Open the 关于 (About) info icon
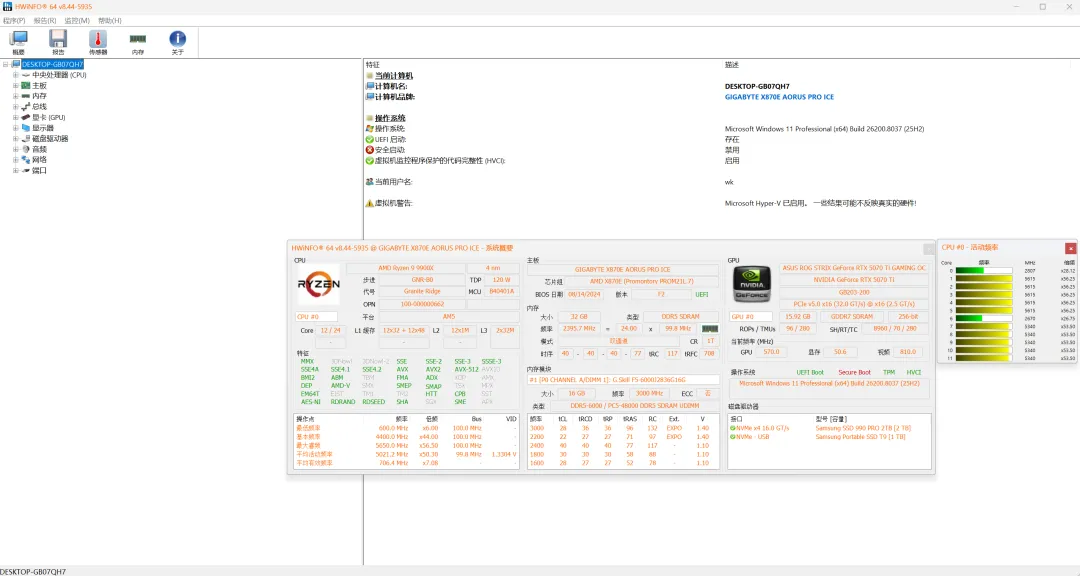The image size is (1080, 576). (x=178, y=39)
